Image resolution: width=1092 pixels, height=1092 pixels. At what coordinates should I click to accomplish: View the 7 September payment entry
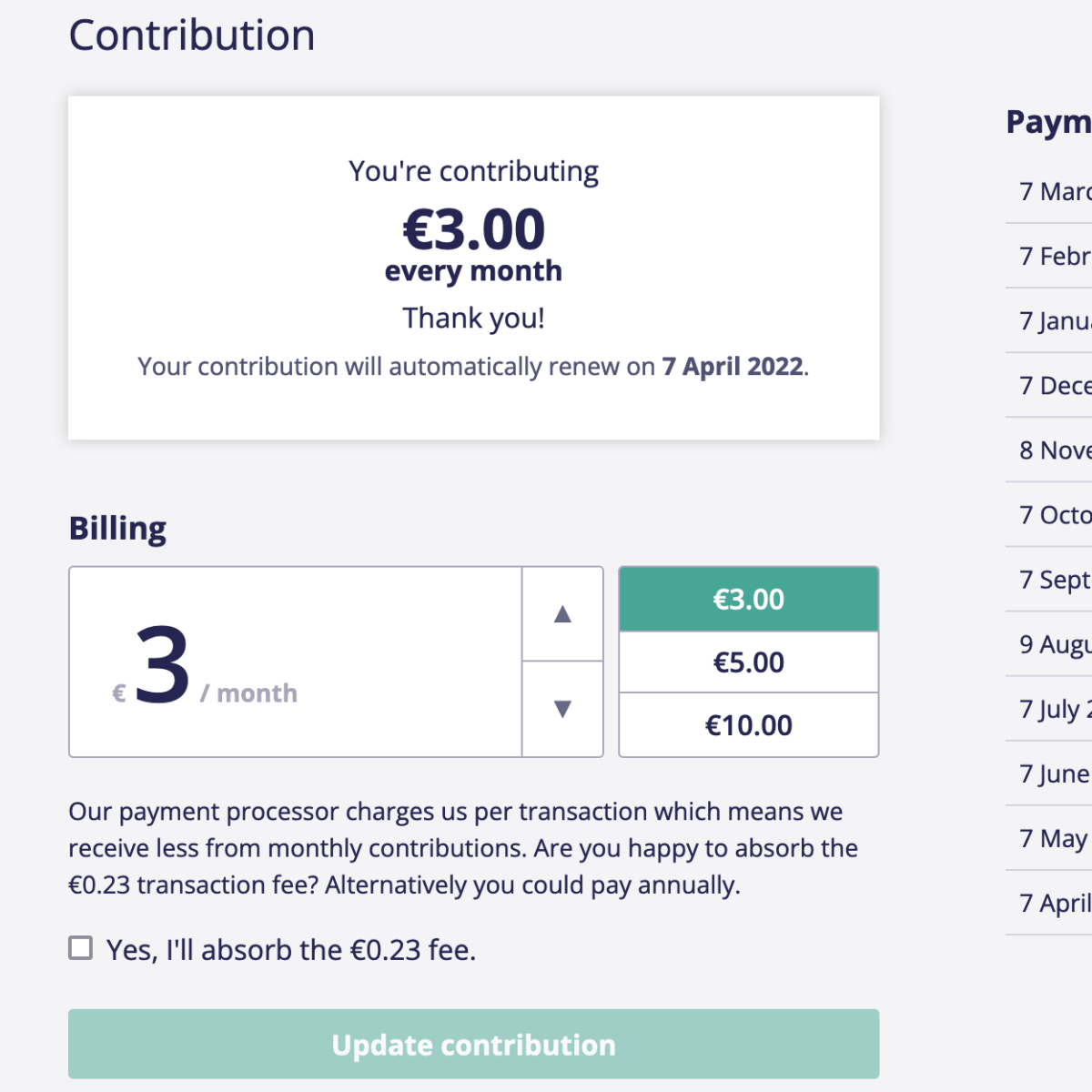pyautogui.click(x=1054, y=579)
